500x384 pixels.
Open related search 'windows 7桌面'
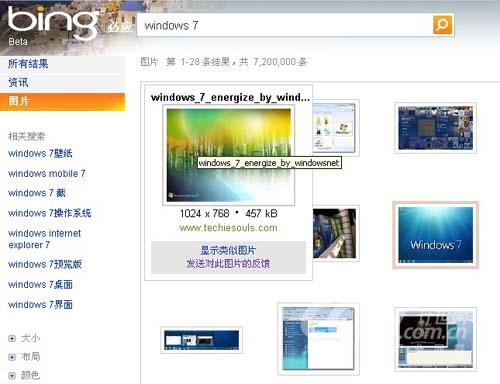click(x=40, y=284)
